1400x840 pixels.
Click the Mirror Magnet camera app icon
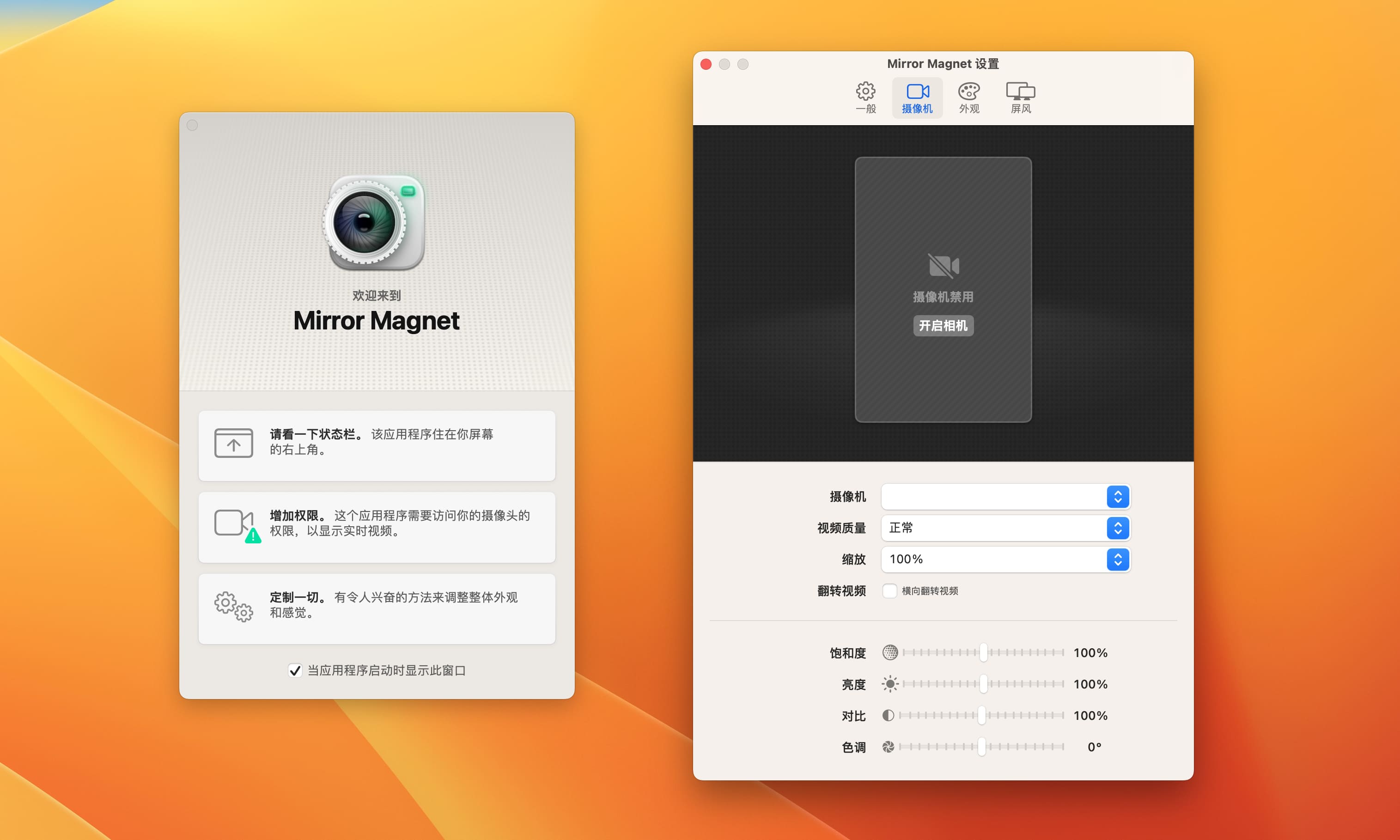(373, 222)
